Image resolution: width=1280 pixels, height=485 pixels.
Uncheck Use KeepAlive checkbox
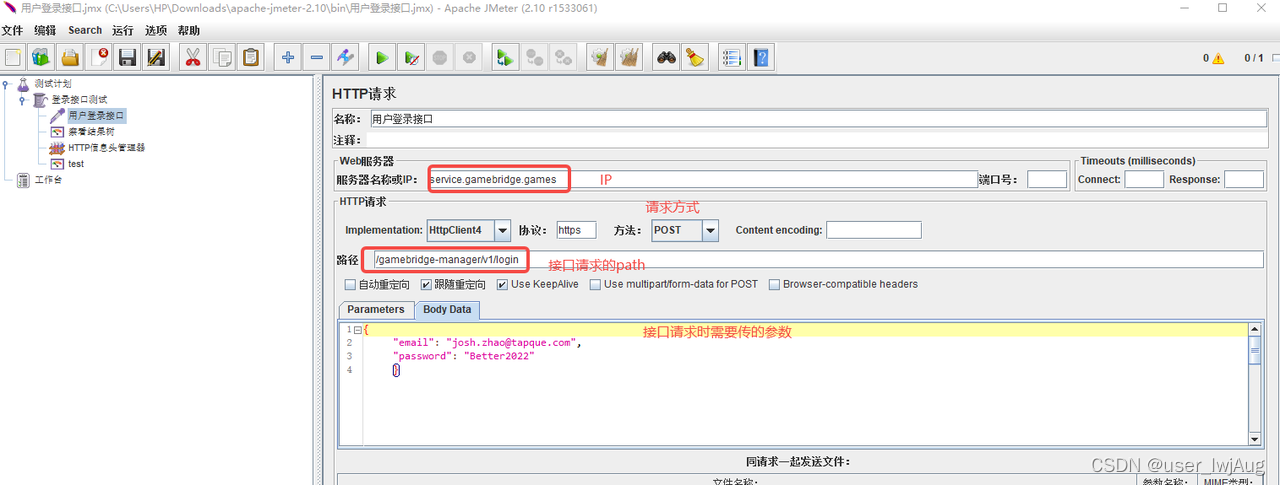(x=503, y=284)
